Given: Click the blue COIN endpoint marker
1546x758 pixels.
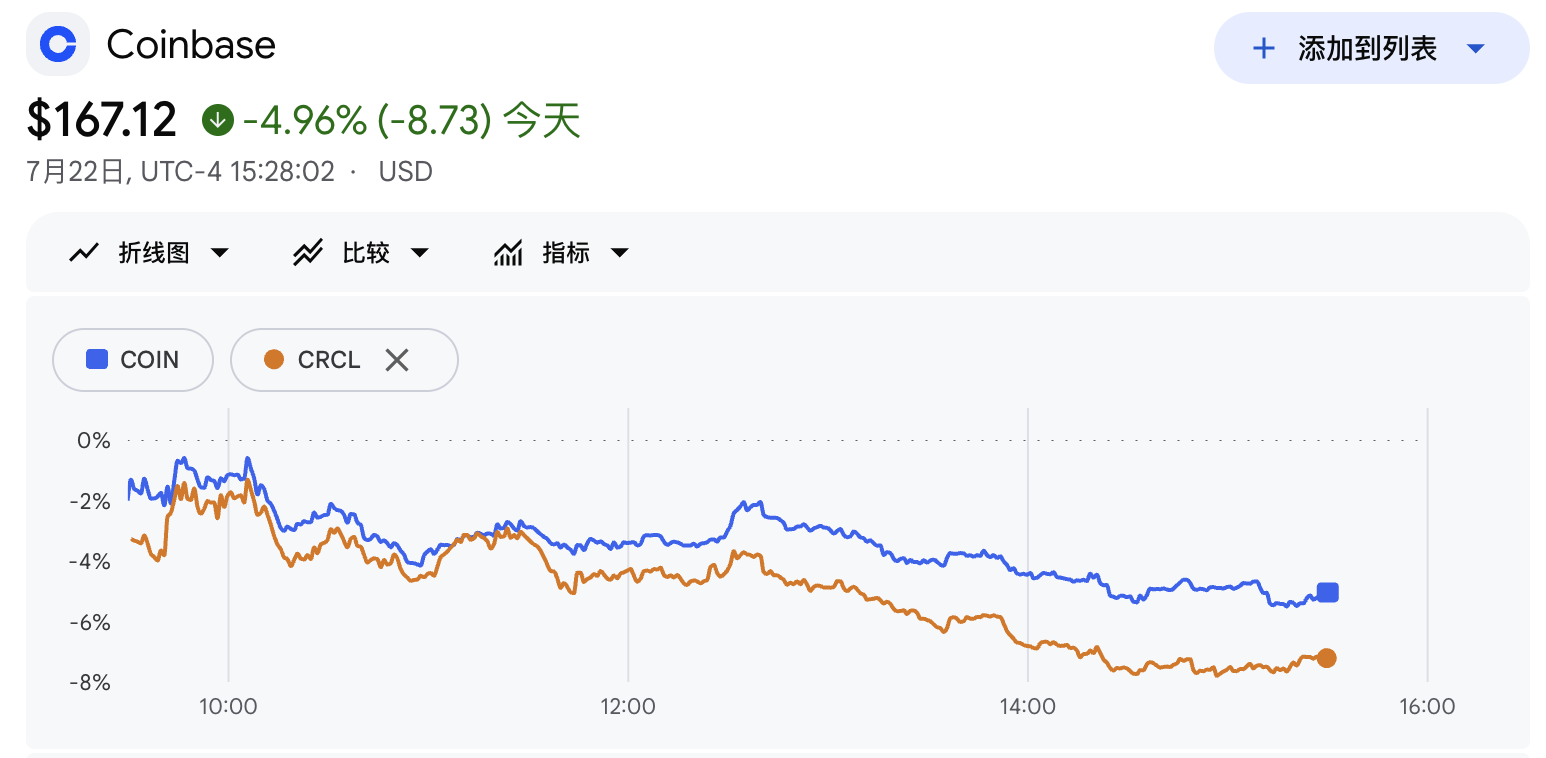Looking at the screenshot, I should pos(1327,593).
